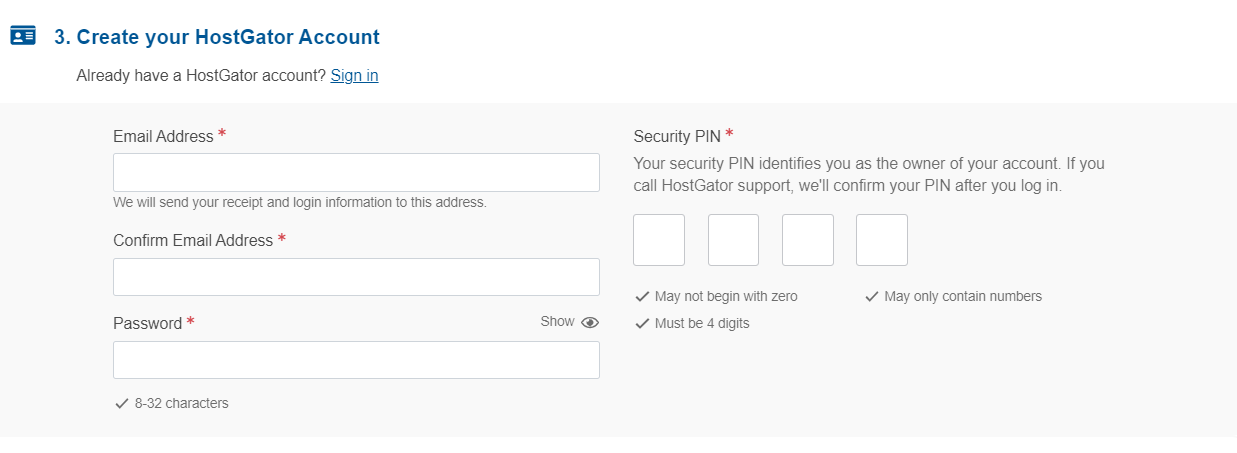
Task: Select the fourth Security PIN digit box
Action: (x=882, y=240)
